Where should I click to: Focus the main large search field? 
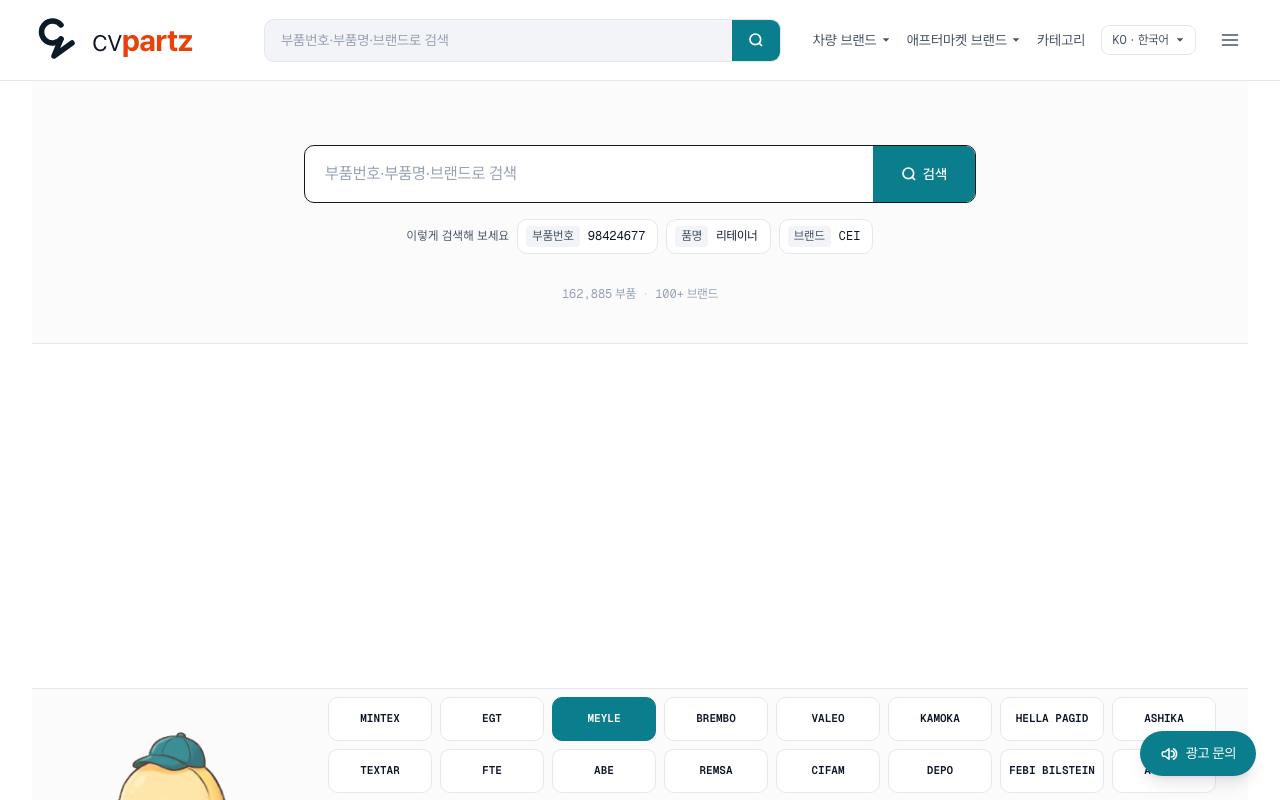[x=589, y=174]
